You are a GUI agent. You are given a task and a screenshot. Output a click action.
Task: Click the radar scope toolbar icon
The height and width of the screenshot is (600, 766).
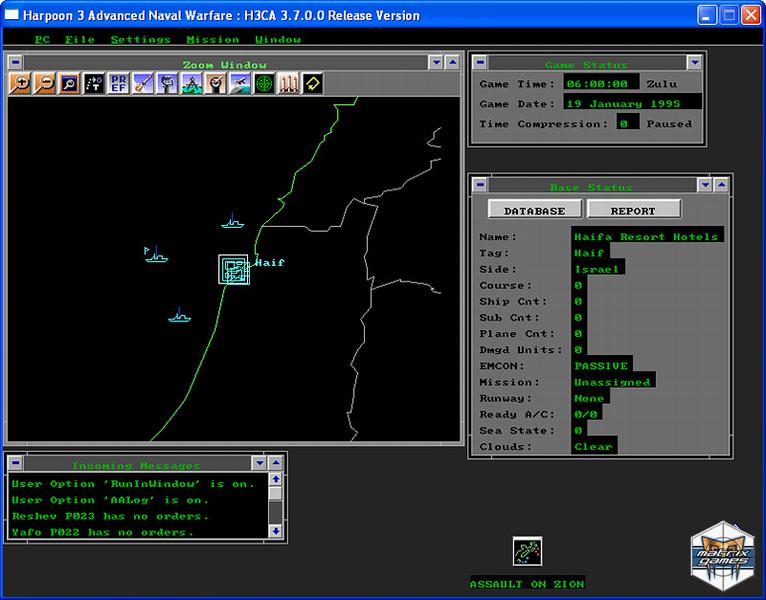[264, 84]
